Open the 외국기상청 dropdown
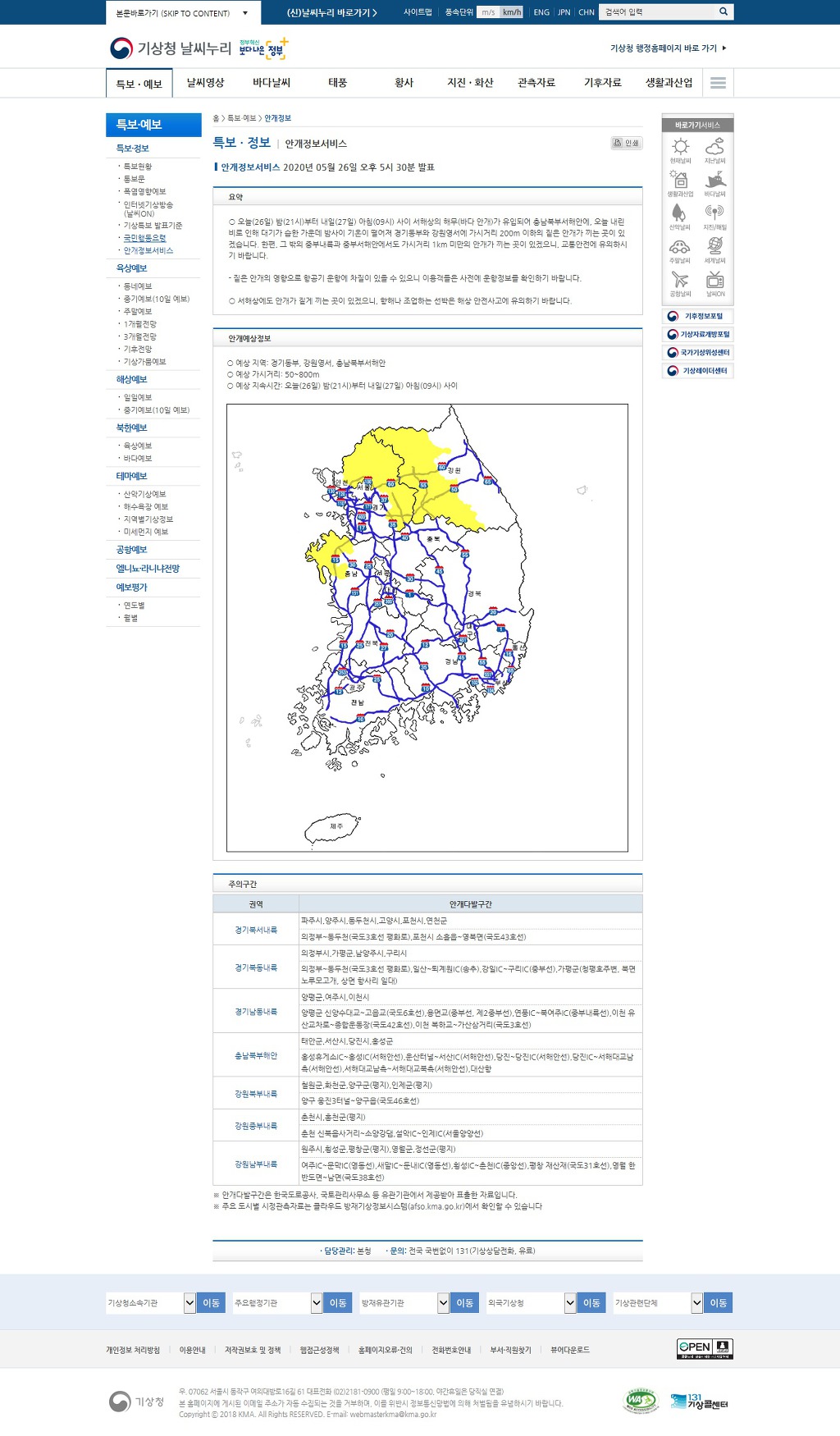 [532, 1302]
